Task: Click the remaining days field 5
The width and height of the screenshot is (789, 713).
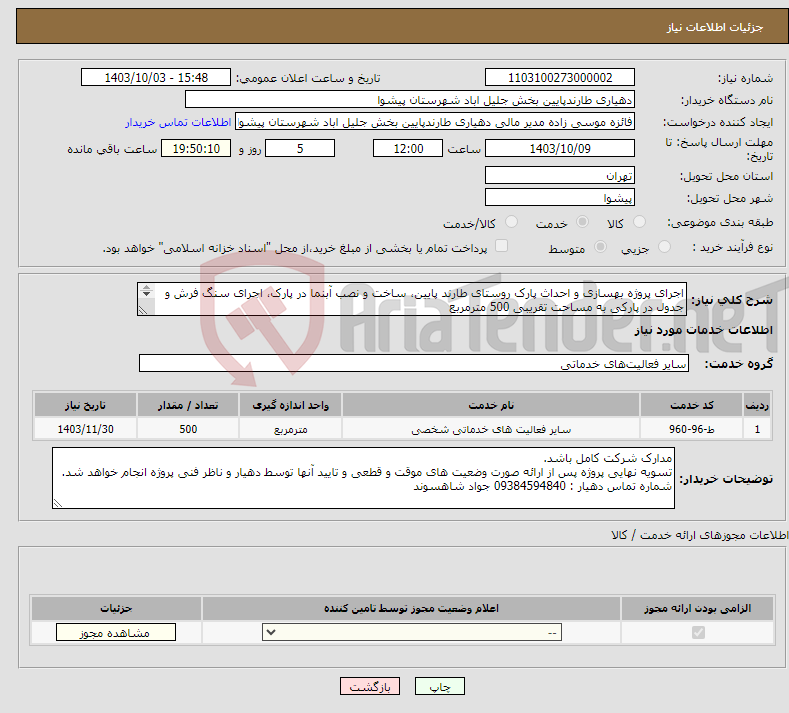Action: click(300, 148)
